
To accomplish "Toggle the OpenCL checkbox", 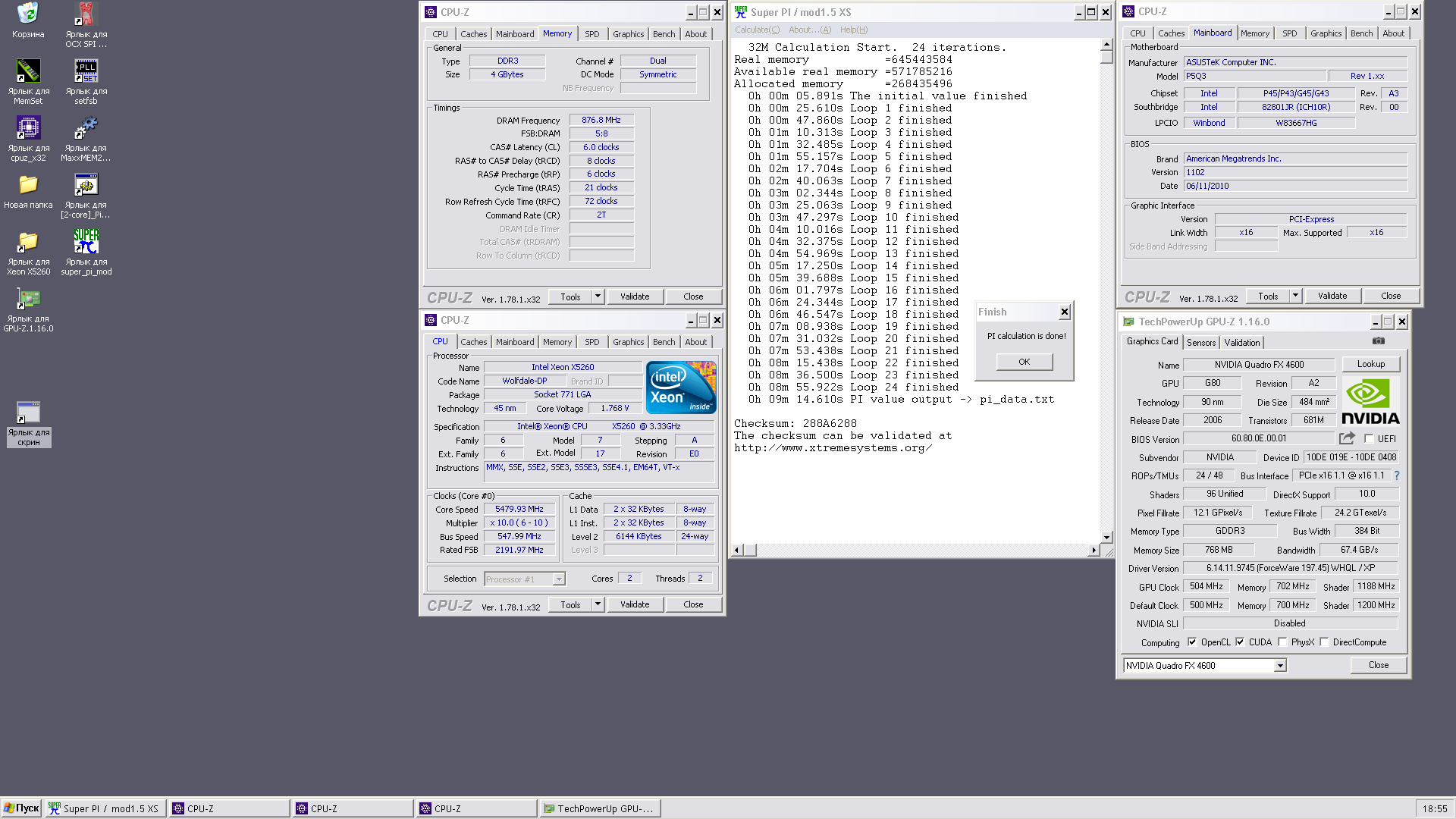I will 1191,642.
